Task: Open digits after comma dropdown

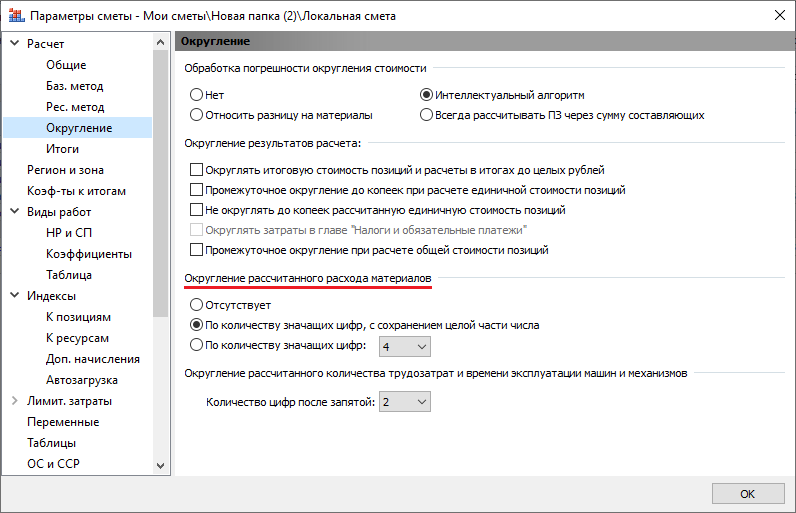Action: (x=404, y=402)
